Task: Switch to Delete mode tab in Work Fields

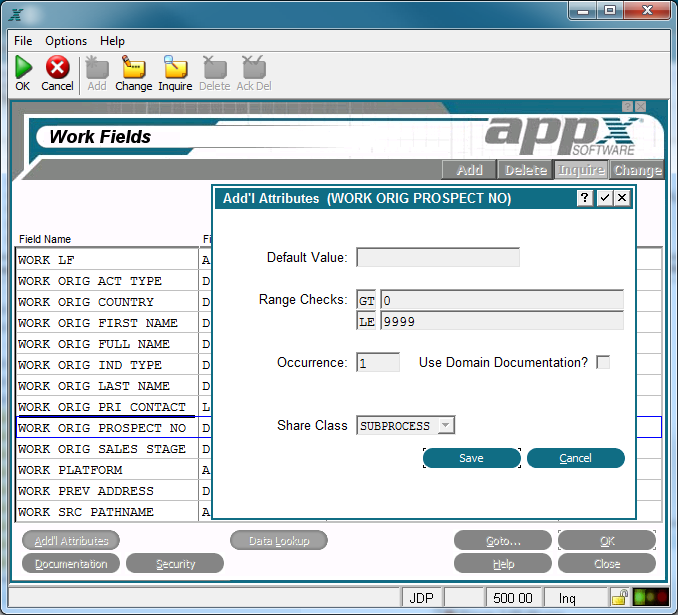Action: (525, 170)
